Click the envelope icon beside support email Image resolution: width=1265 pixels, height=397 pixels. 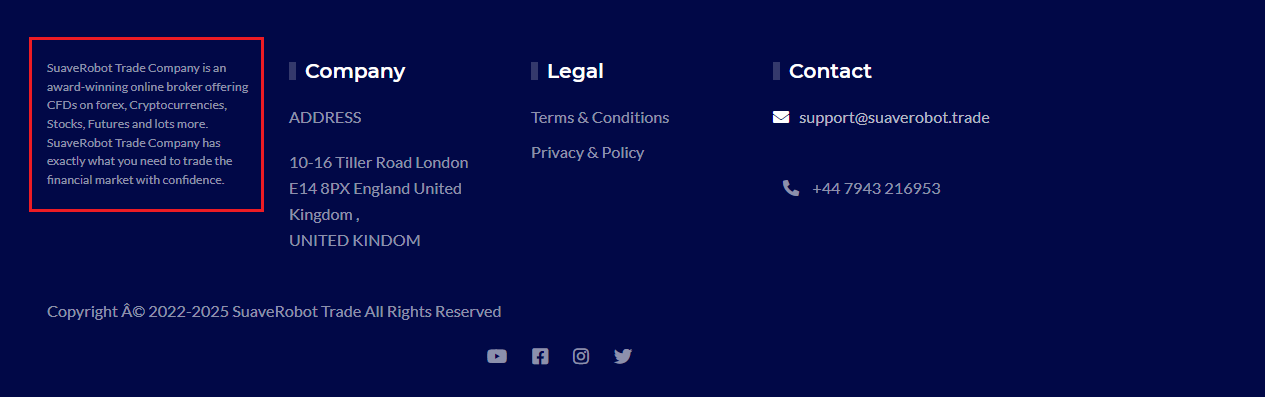[x=781, y=117]
